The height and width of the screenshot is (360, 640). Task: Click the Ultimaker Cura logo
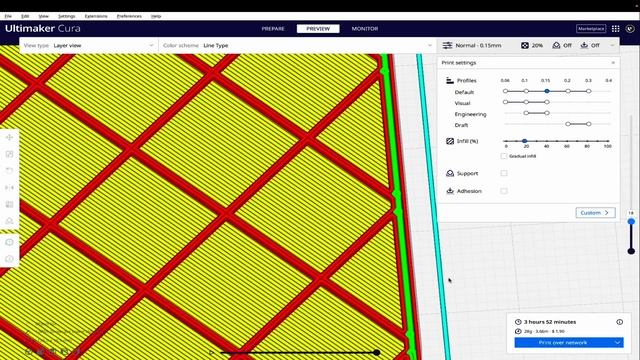43,29
